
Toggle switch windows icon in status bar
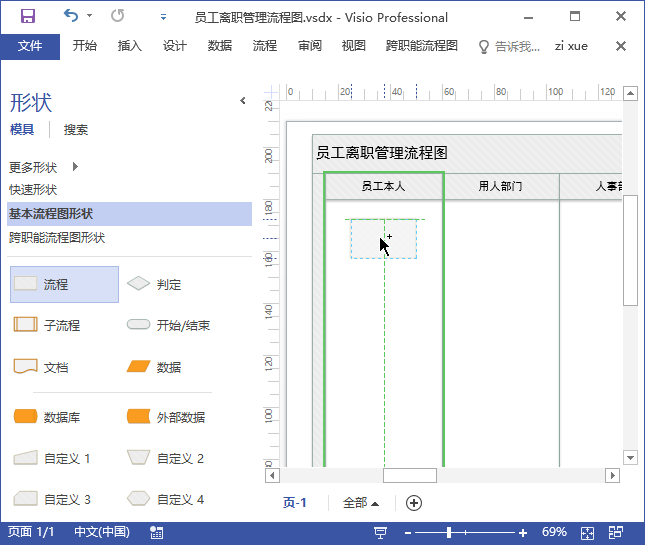(x=616, y=533)
